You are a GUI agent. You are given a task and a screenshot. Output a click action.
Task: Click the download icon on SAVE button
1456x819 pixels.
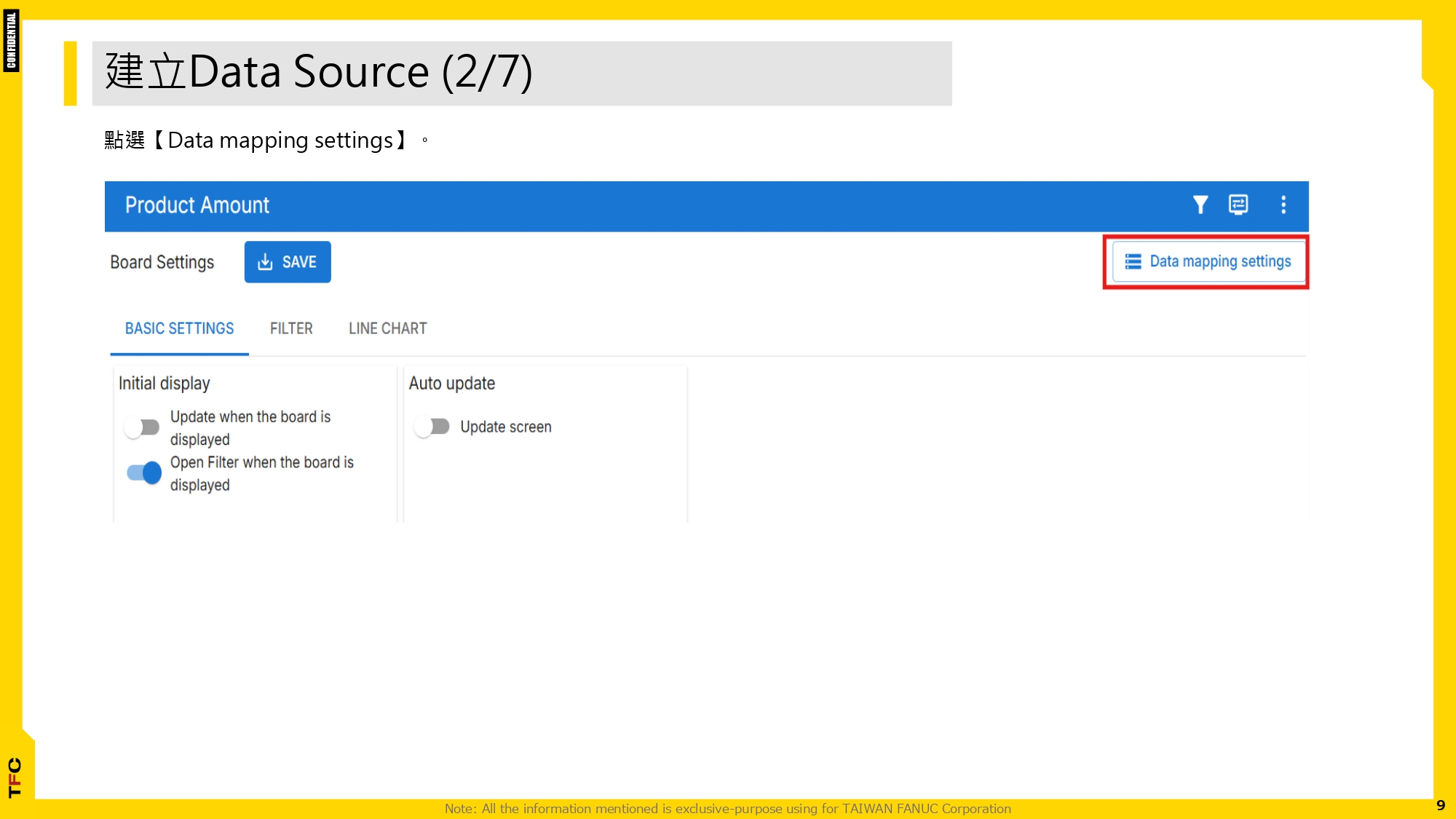pos(265,262)
